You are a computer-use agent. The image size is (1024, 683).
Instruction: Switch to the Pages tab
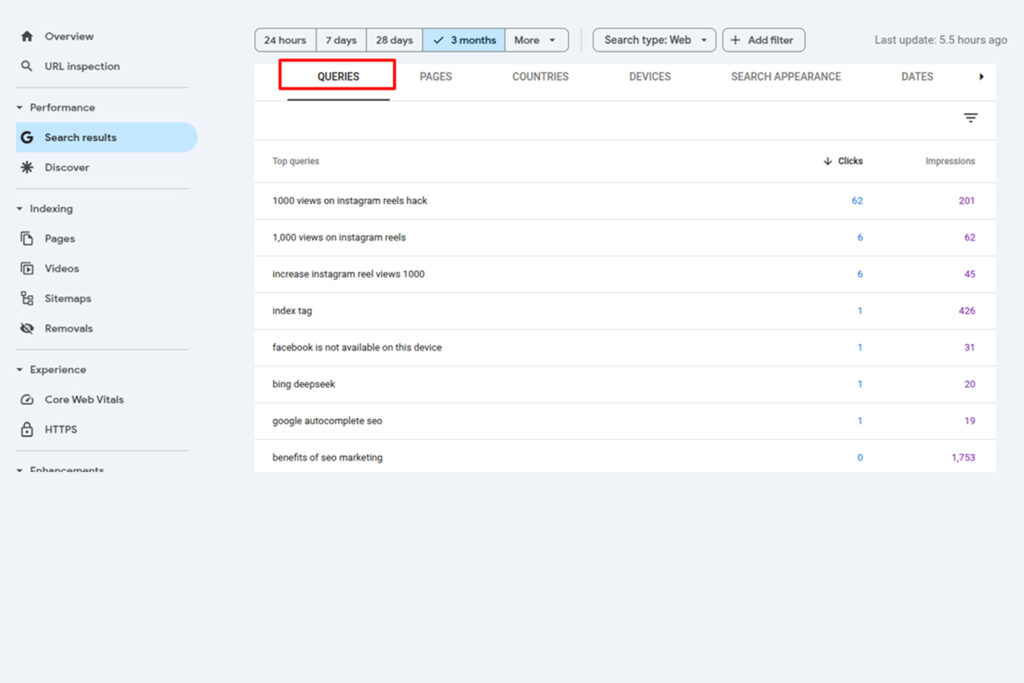click(436, 76)
